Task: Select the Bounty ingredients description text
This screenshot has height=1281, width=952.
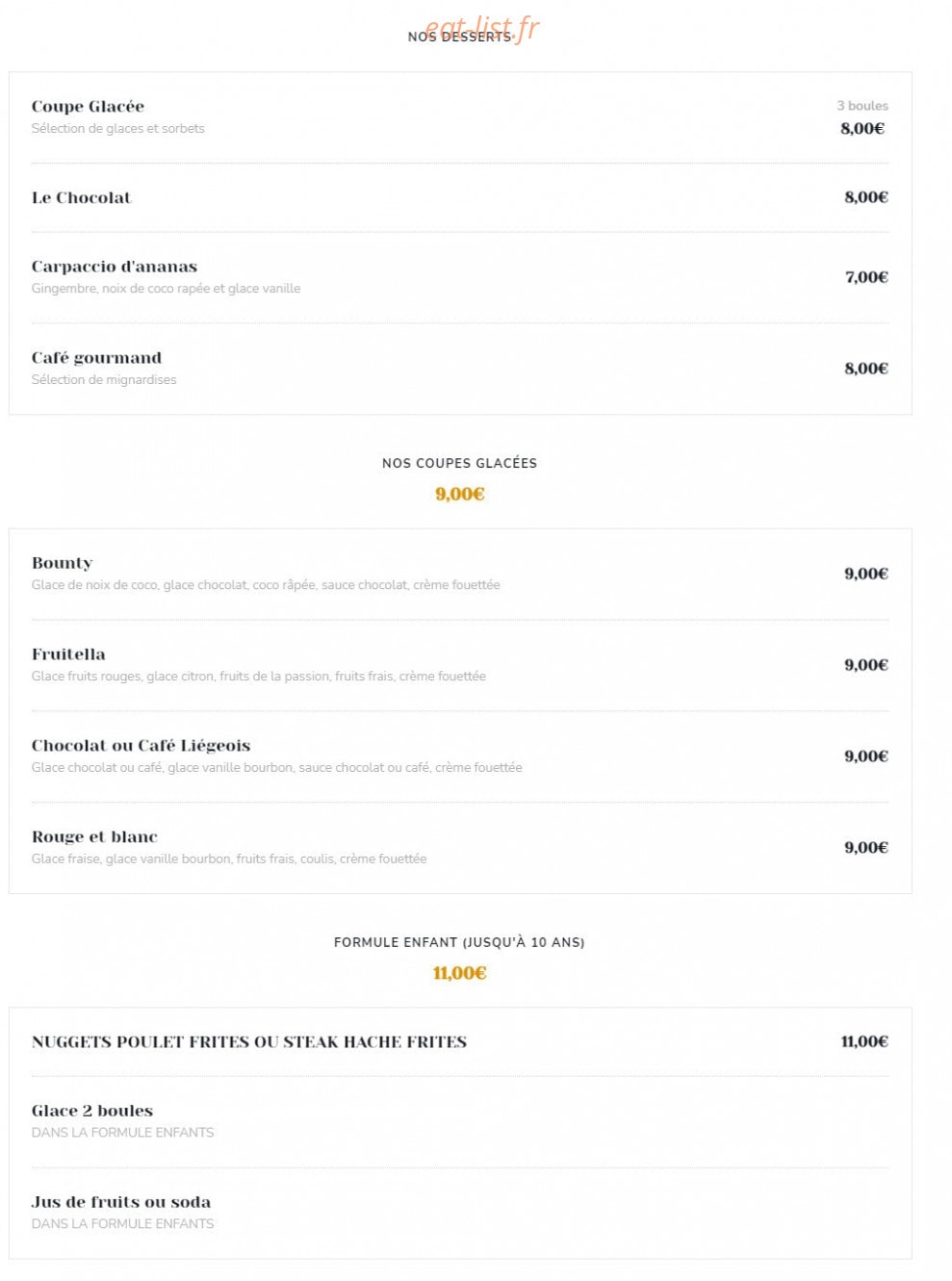Action: (266, 585)
